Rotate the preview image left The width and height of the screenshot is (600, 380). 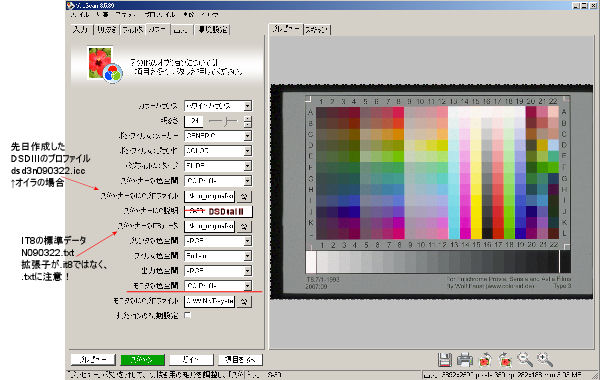tap(485, 360)
